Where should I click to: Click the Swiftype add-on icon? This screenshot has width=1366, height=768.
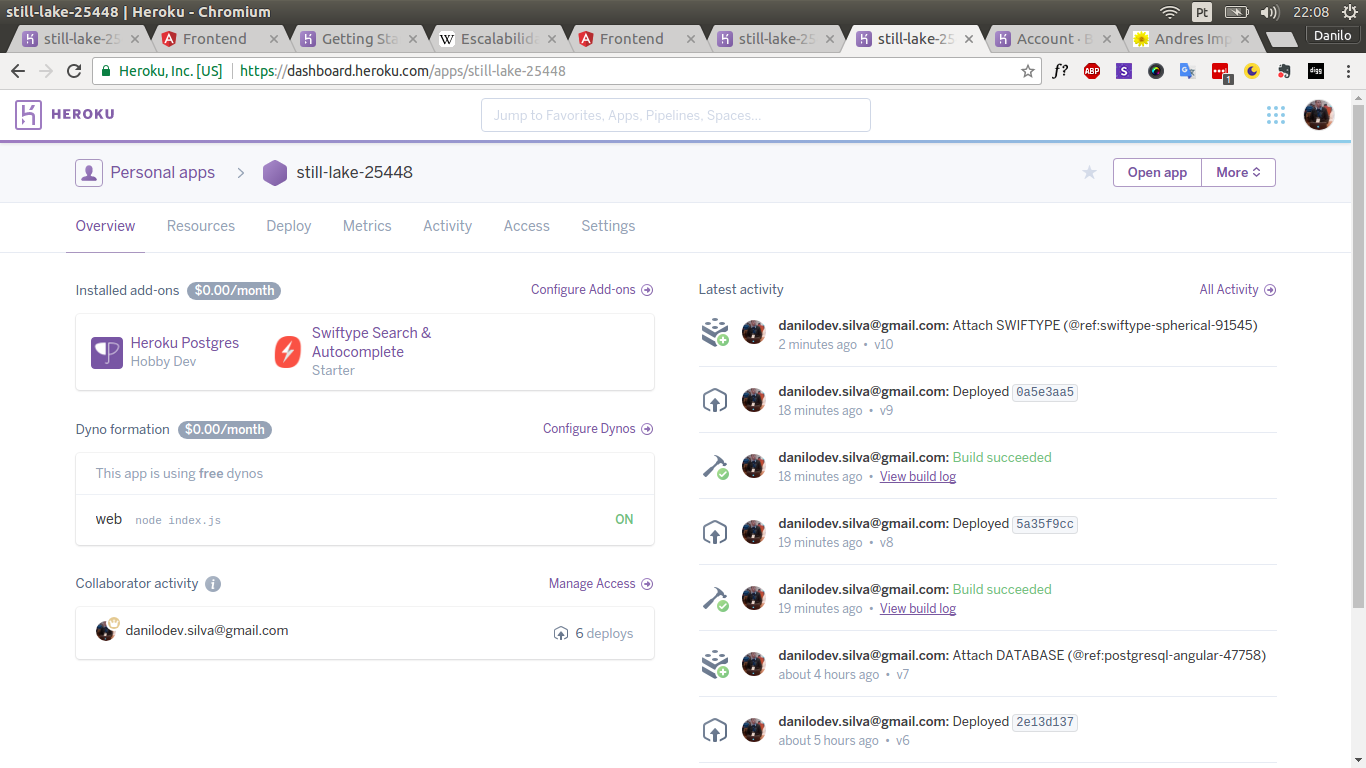coord(287,352)
